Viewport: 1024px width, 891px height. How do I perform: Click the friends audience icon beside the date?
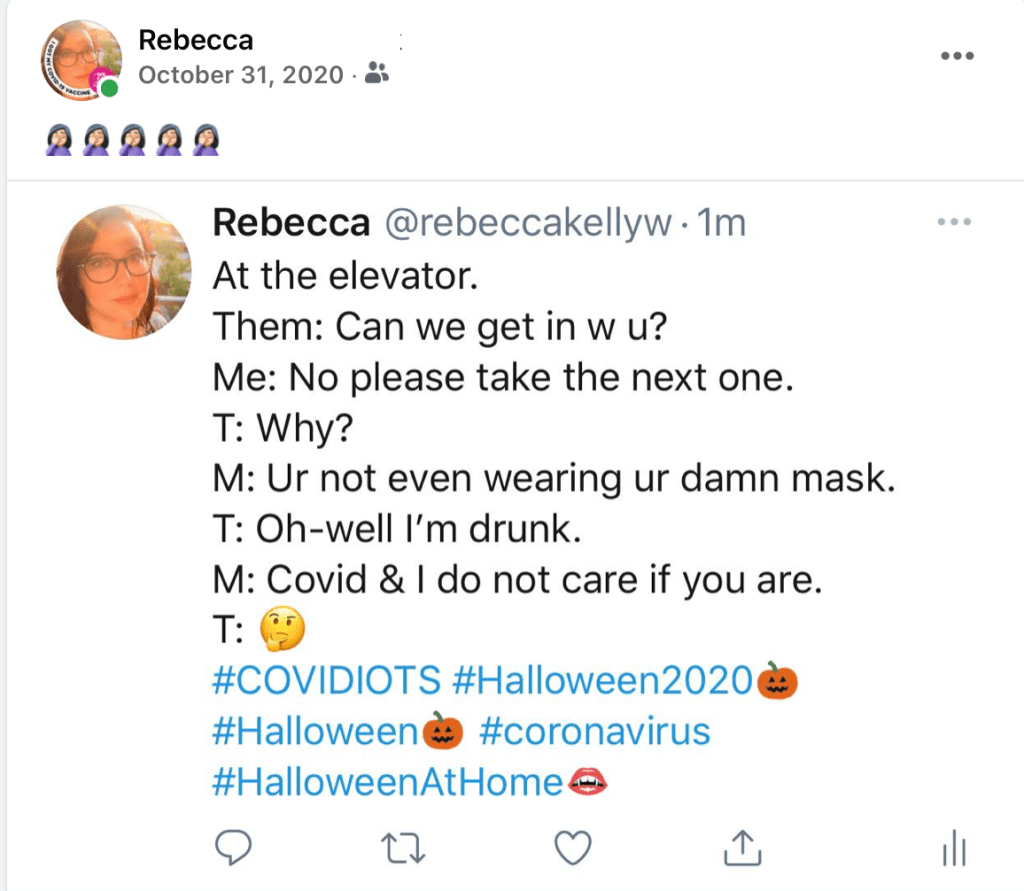(377, 73)
